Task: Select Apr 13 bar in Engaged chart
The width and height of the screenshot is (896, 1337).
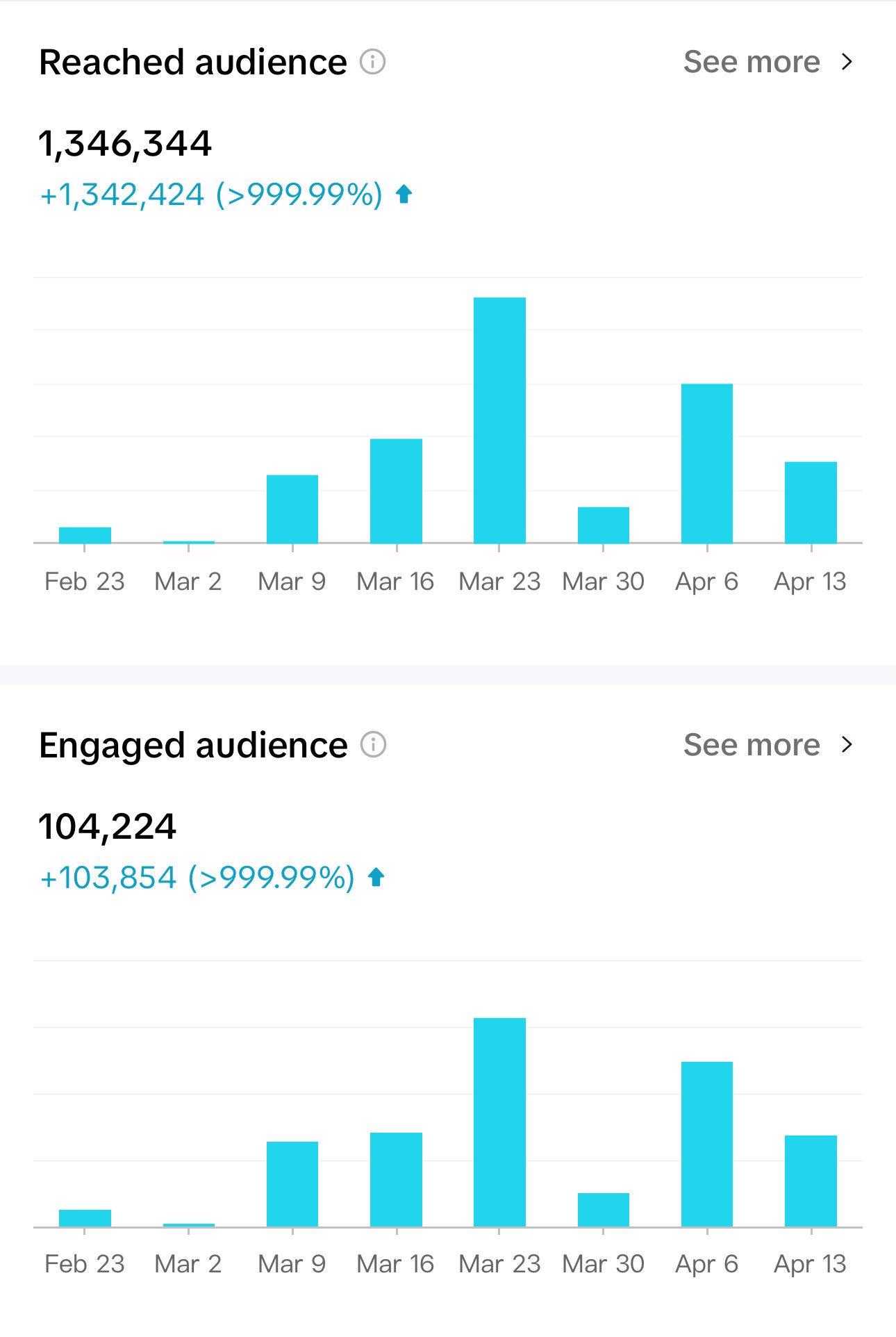Action: 811,1181
